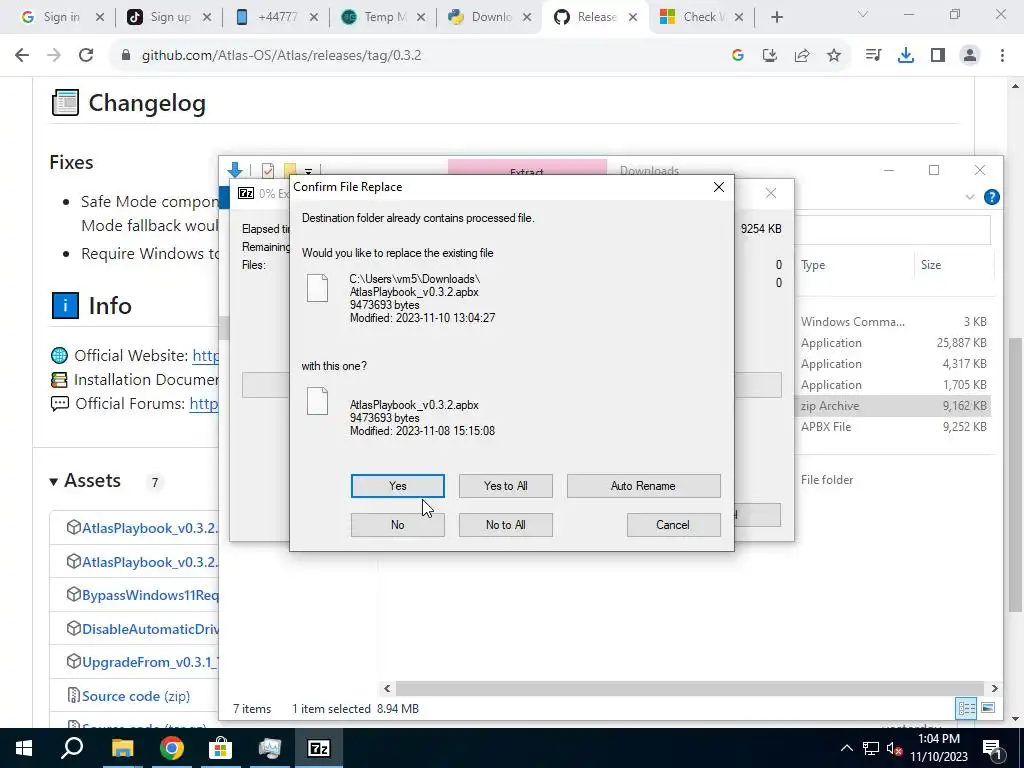The image size is (1024, 768).
Task: Switch Explorer to large icons view
Action: (x=987, y=708)
